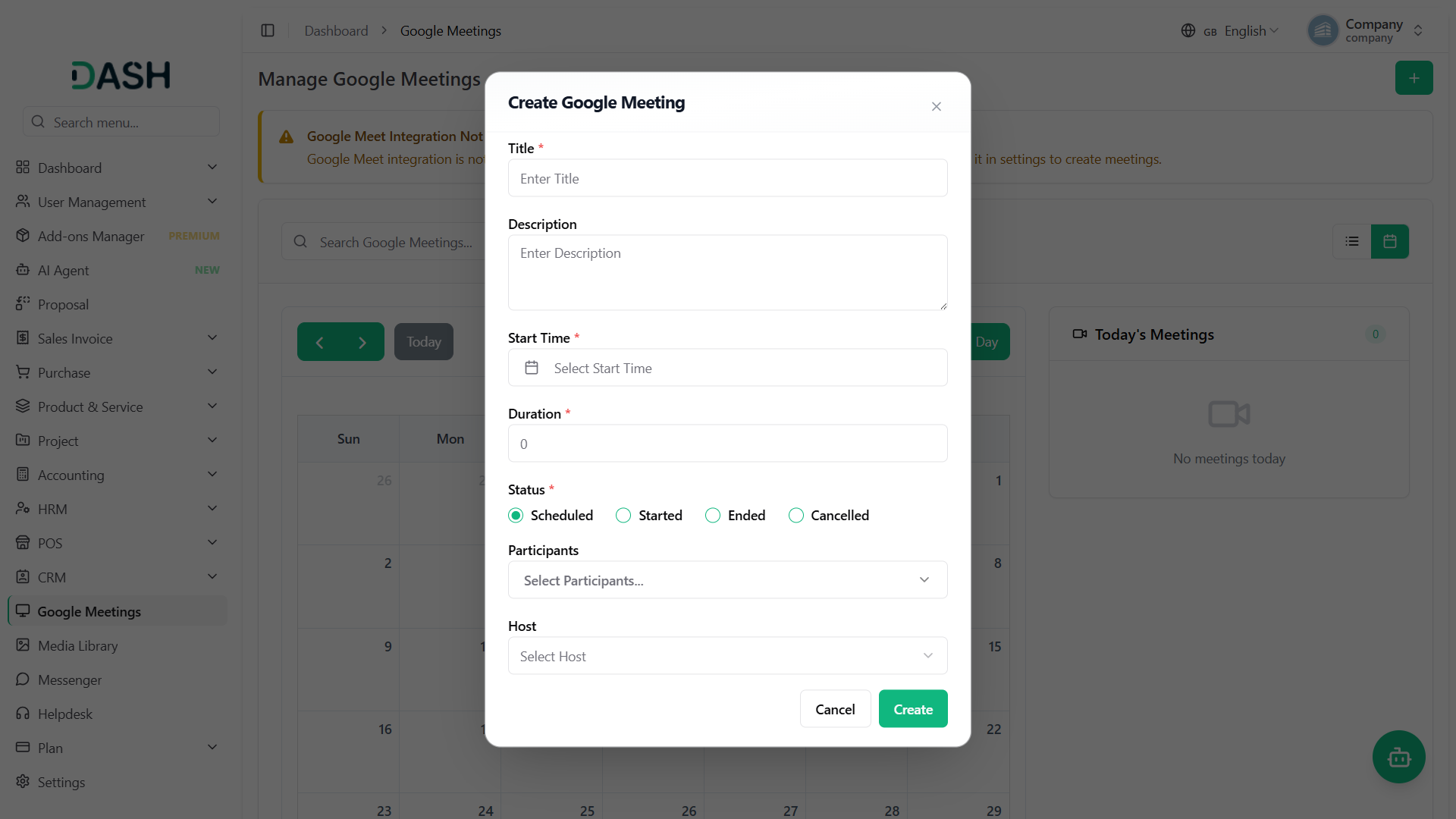Click the globe language icon
This screenshot has width=1456, height=819.
click(1188, 30)
